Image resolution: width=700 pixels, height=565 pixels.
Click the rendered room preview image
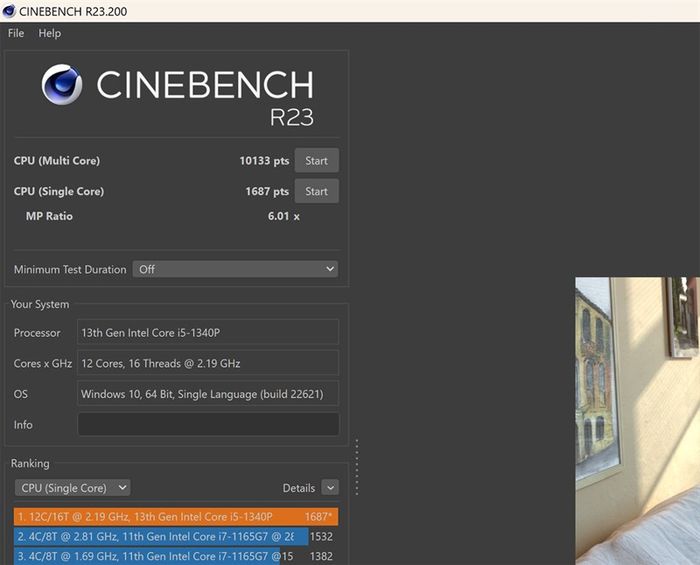pos(638,421)
